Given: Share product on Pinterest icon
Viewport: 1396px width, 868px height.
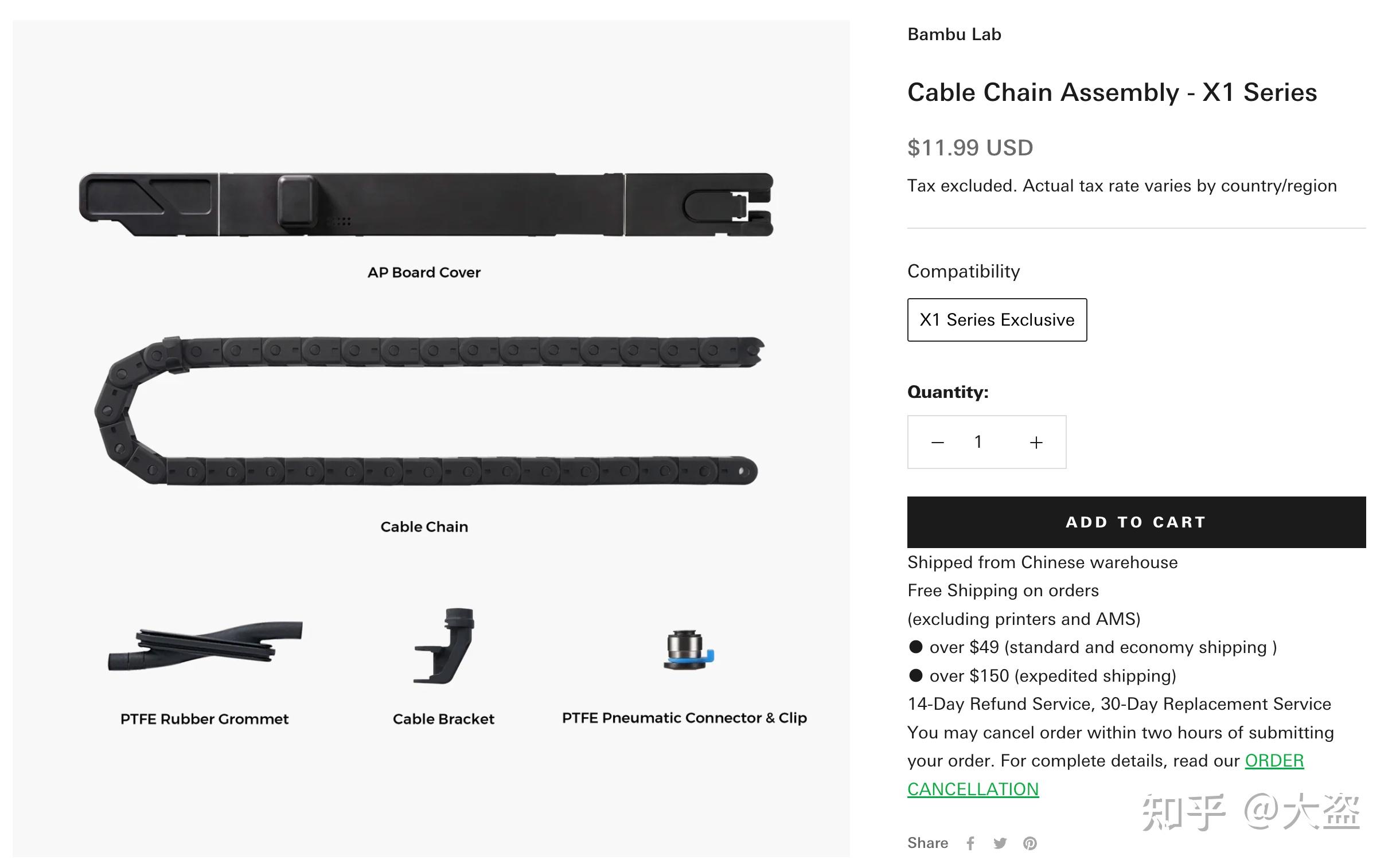Looking at the screenshot, I should point(1030,843).
